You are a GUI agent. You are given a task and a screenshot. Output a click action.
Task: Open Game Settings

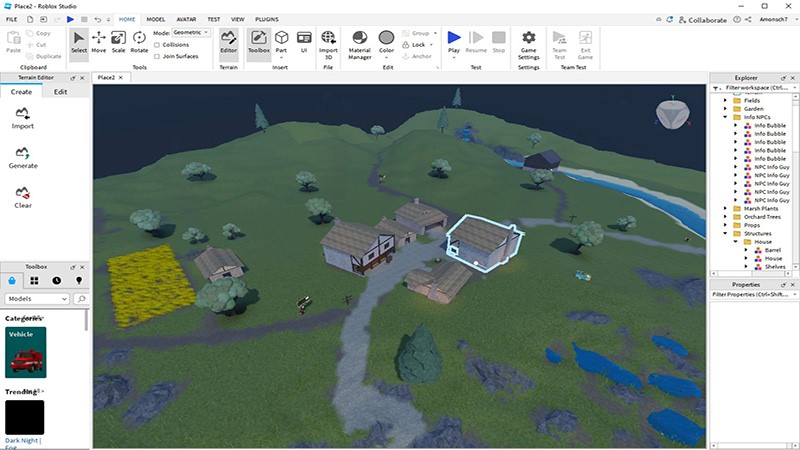coord(529,45)
